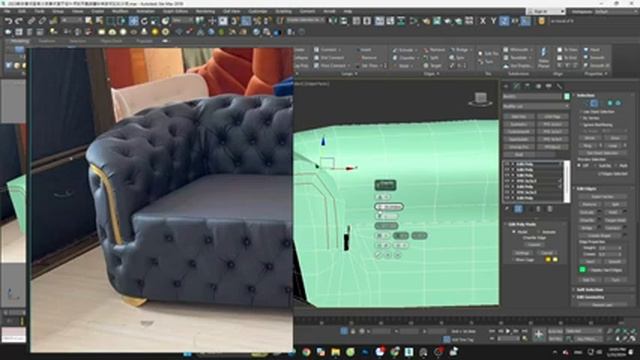Image resolution: width=640 pixels, height=360 pixels.
Task: Click the ViewCube in the viewport
Action: [x=480, y=99]
